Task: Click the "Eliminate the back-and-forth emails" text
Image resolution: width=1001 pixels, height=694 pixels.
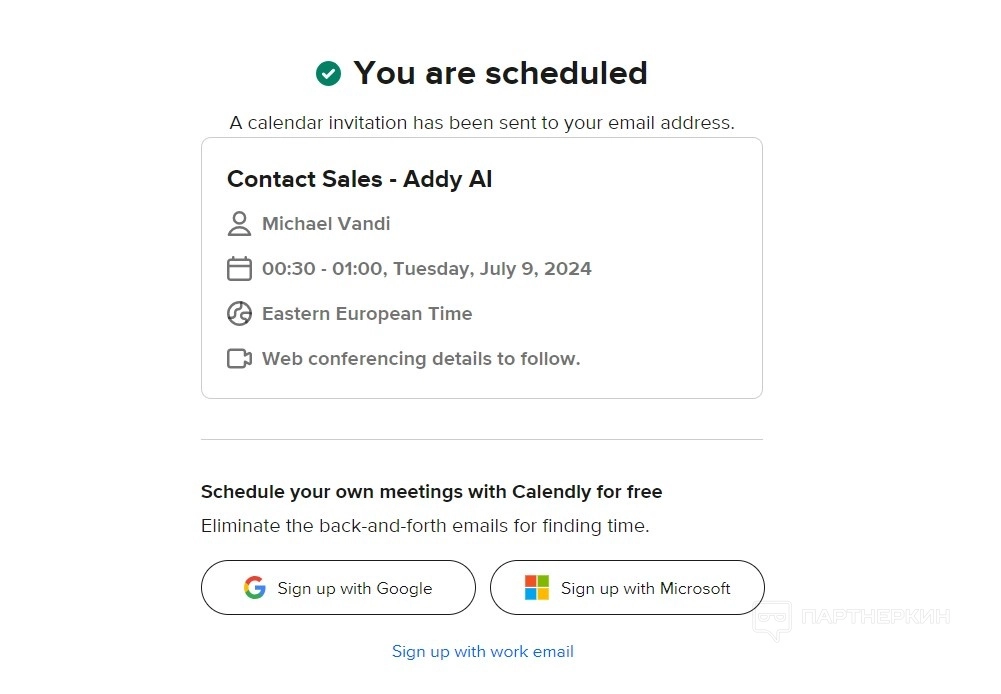Action: tap(425, 526)
